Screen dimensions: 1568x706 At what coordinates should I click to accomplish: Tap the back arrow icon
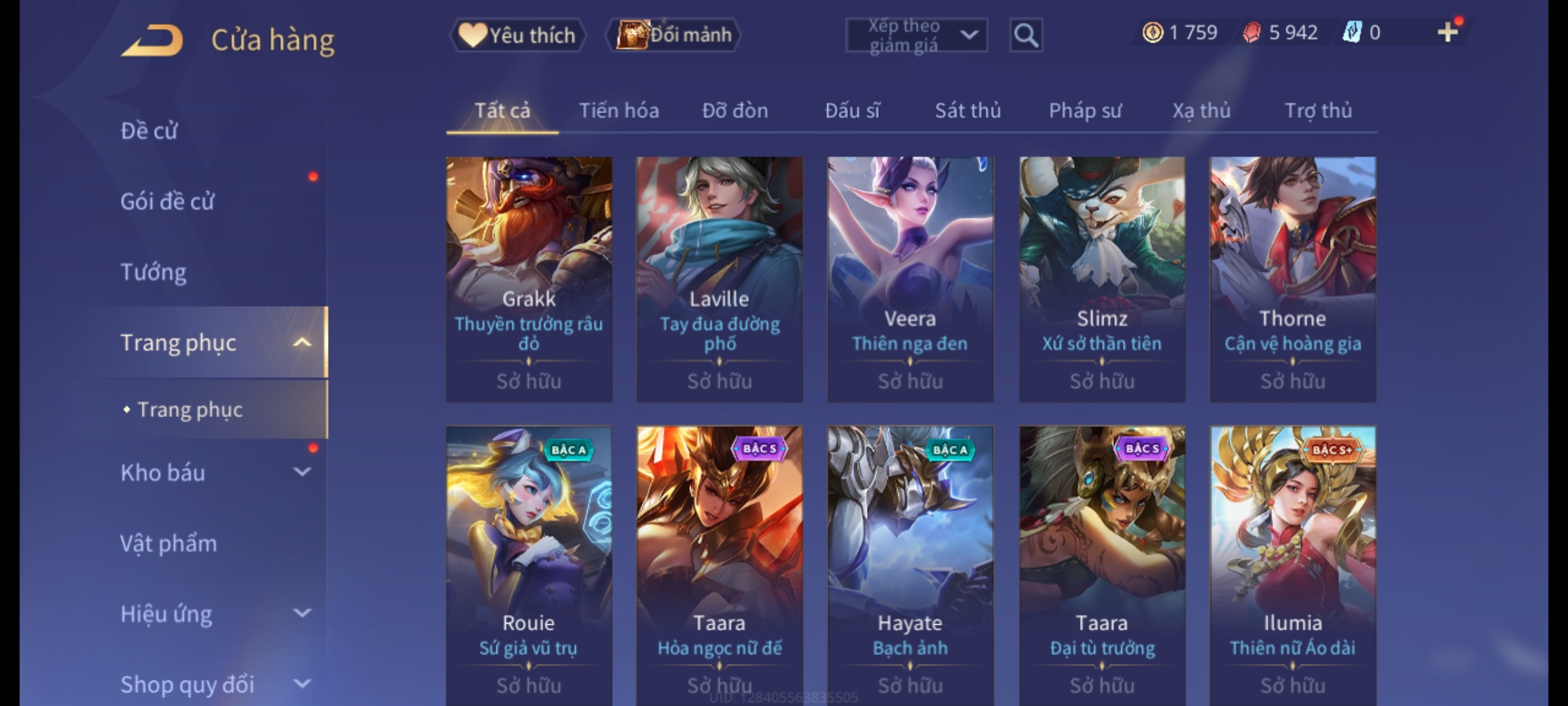click(x=152, y=41)
